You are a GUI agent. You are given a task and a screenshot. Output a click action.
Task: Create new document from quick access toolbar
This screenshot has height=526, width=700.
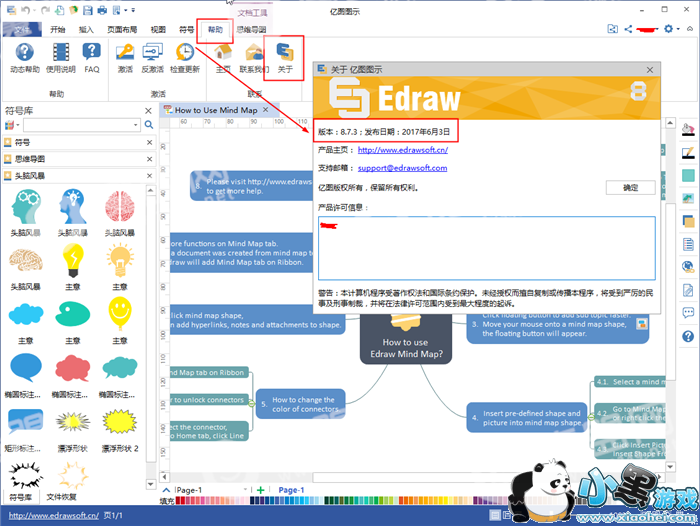coord(59,10)
